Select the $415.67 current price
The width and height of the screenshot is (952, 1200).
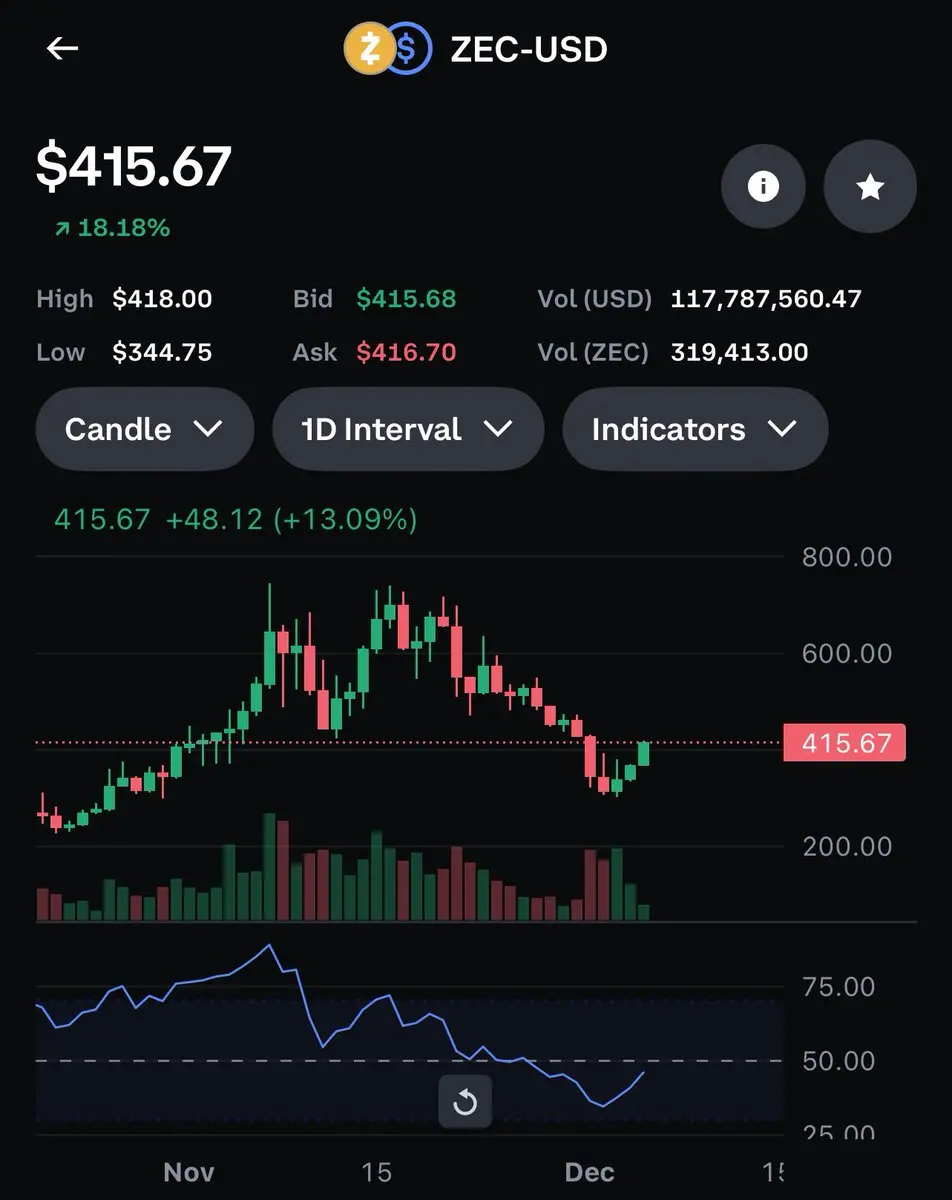(134, 166)
